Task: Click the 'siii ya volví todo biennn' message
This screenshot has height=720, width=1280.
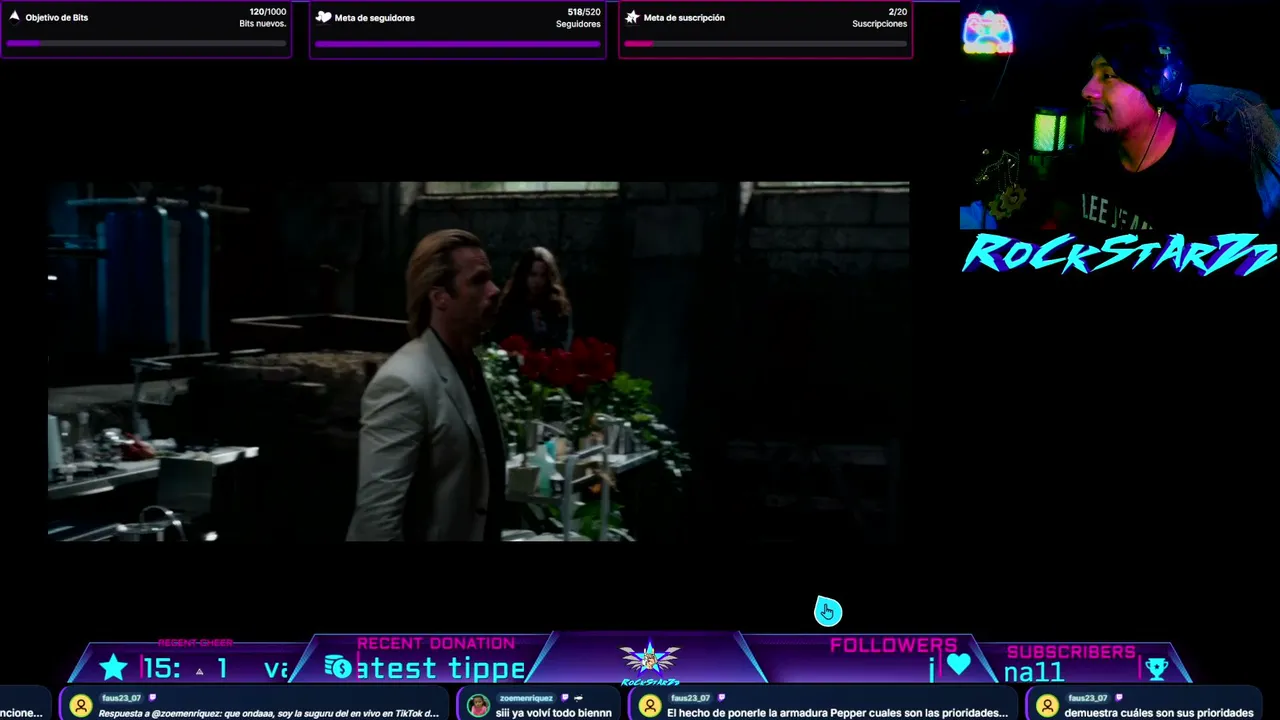Action: click(554, 713)
